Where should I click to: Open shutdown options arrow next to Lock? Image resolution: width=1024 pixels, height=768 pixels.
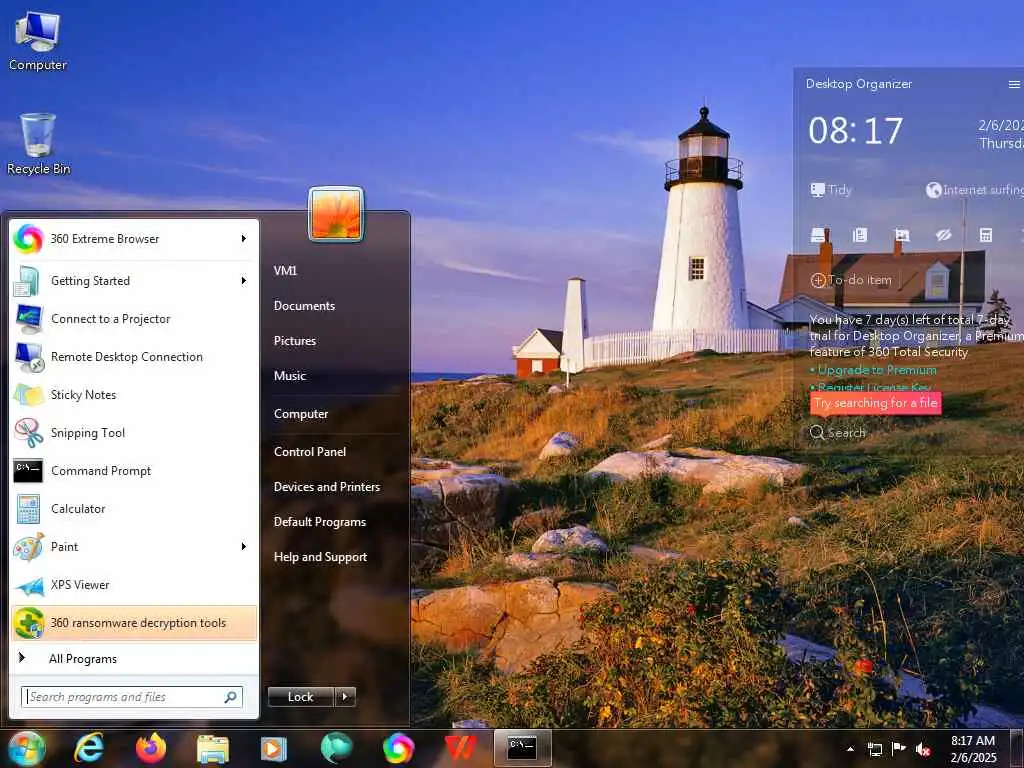click(x=345, y=697)
